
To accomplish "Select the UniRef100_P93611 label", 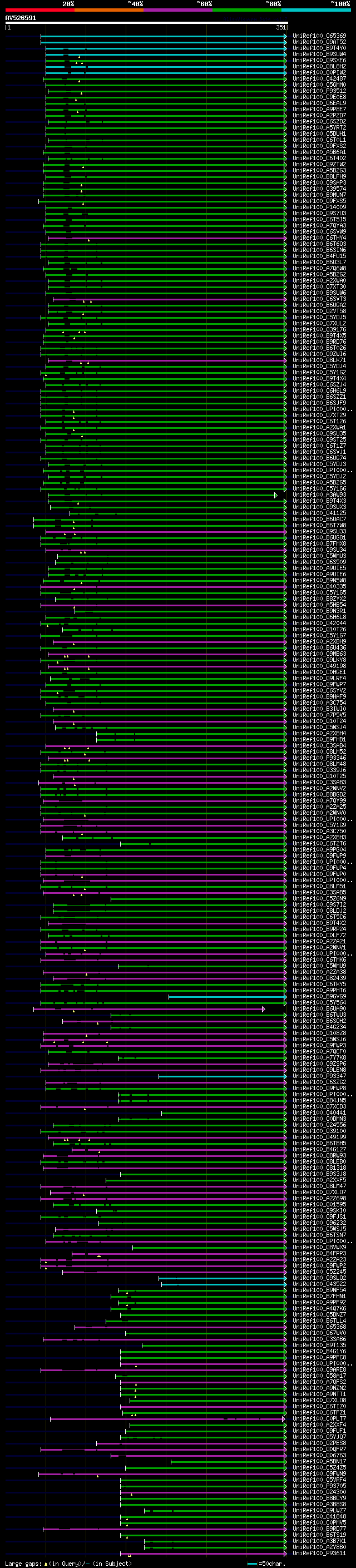I will click(319, 1553).
